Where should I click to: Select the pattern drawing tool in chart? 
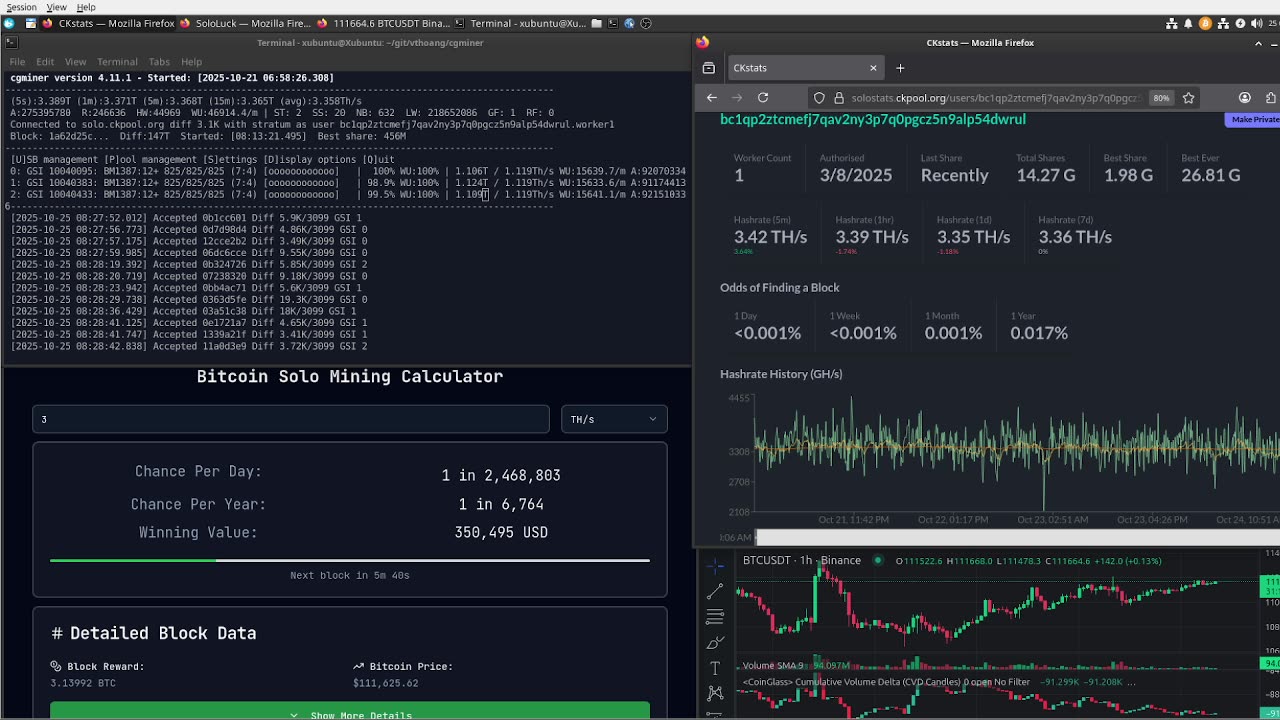point(715,693)
